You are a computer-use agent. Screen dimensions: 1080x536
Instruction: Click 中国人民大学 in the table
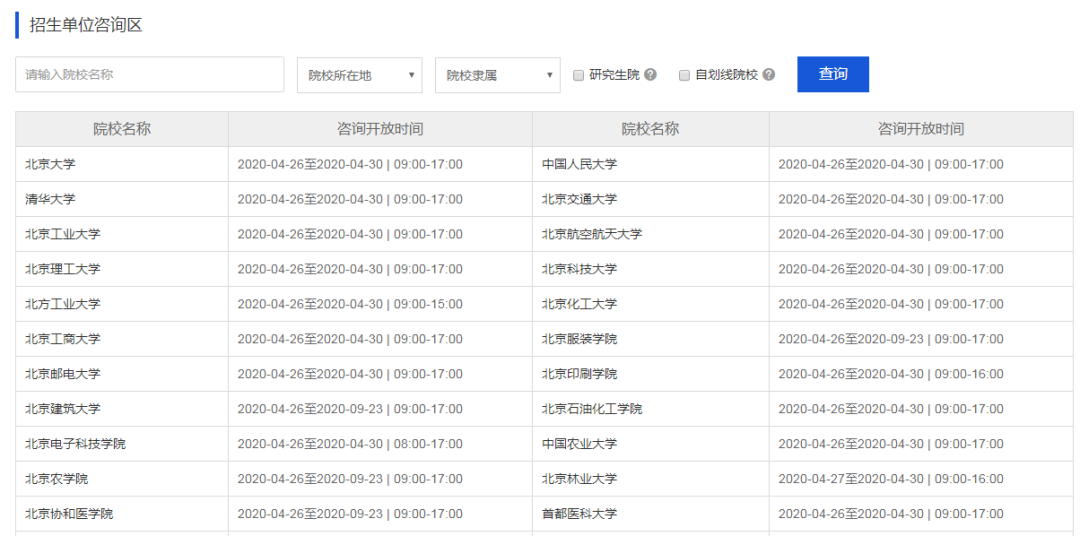pyautogui.click(x=579, y=165)
